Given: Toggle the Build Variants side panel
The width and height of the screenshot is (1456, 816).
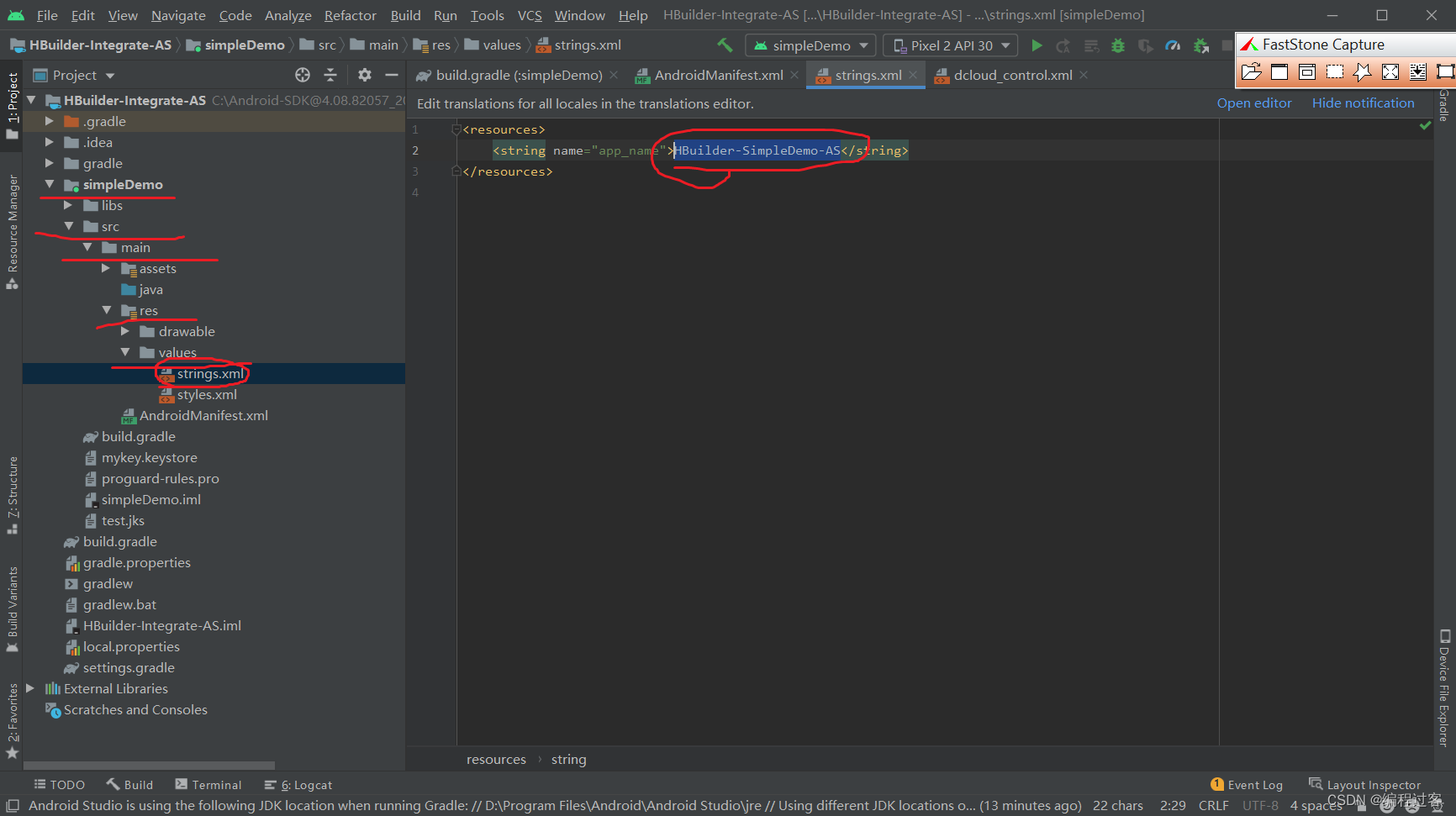Looking at the screenshot, I should tap(12, 609).
